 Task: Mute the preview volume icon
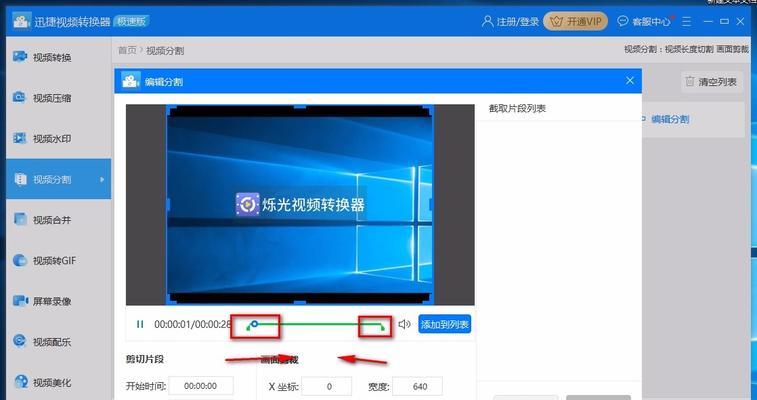tap(404, 324)
